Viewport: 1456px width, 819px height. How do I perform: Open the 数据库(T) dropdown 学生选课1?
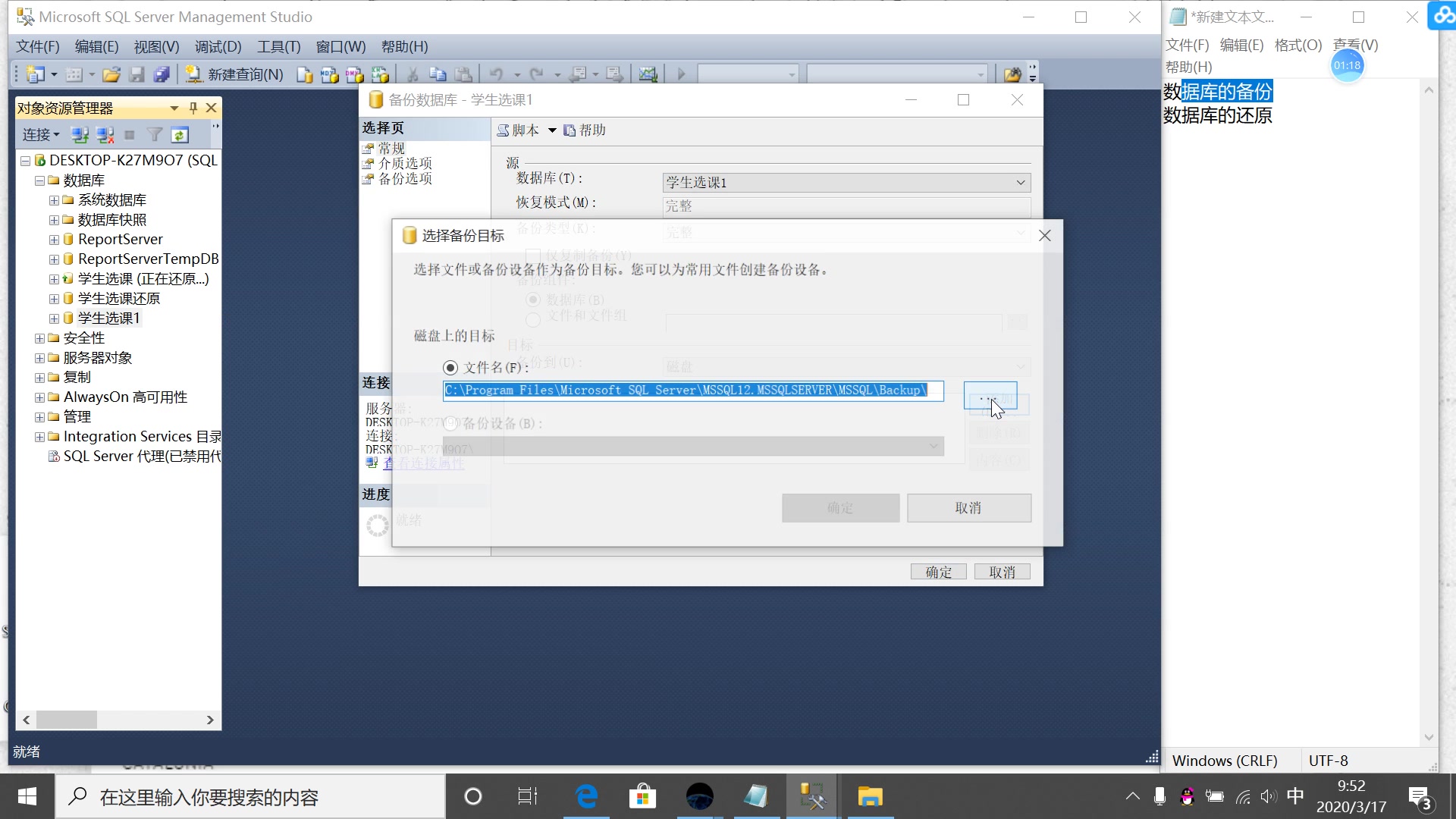pyautogui.click(x=846, y=183)
